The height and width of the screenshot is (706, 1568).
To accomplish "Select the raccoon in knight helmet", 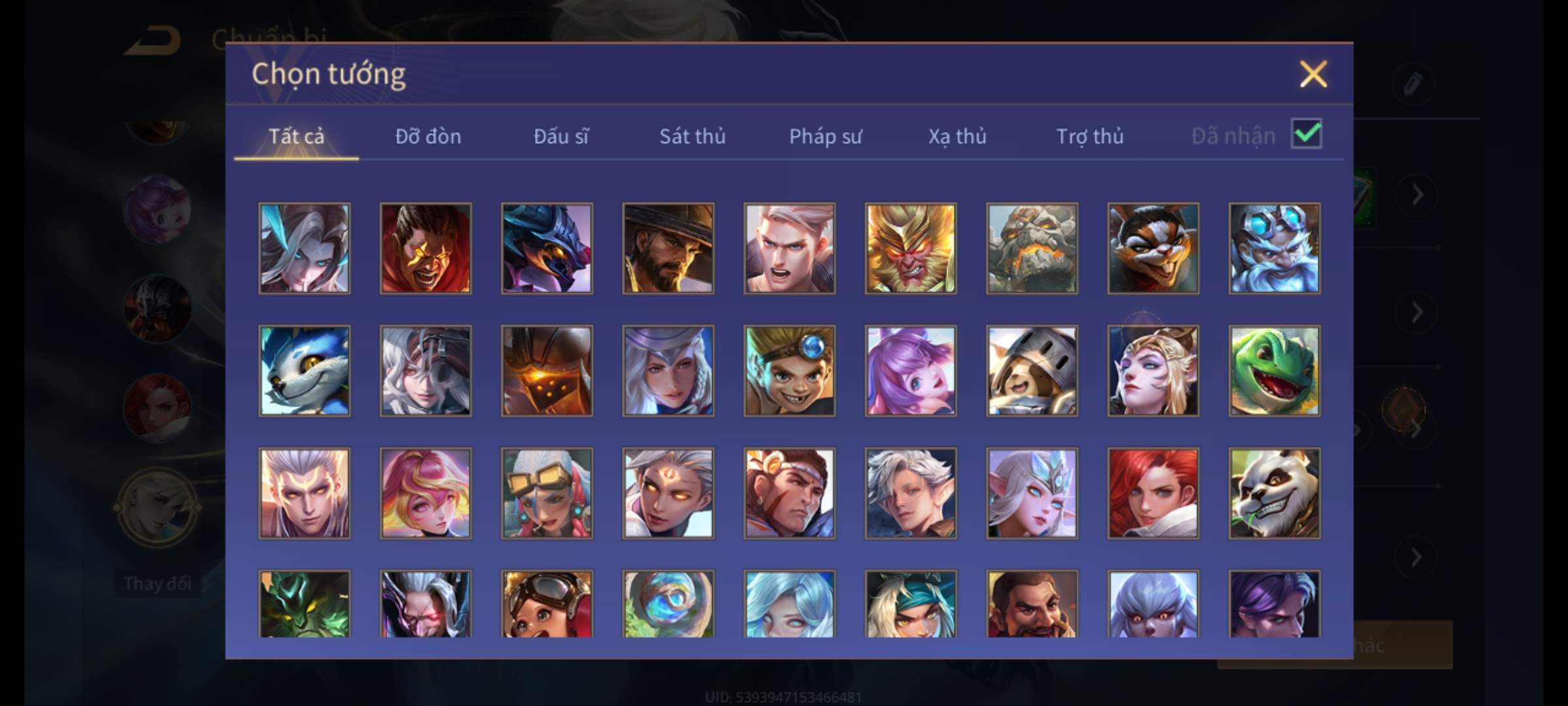I will [1032, 371].
